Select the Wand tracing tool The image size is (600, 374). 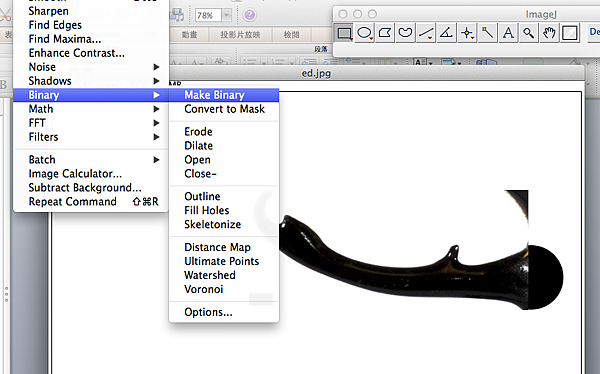click(487, 33)
